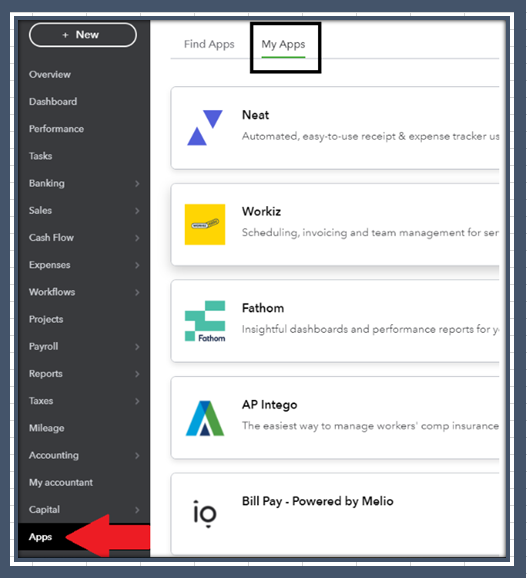Open Bill Pay - Powered by Melio

pyautogui.click(x=317, y=501)
